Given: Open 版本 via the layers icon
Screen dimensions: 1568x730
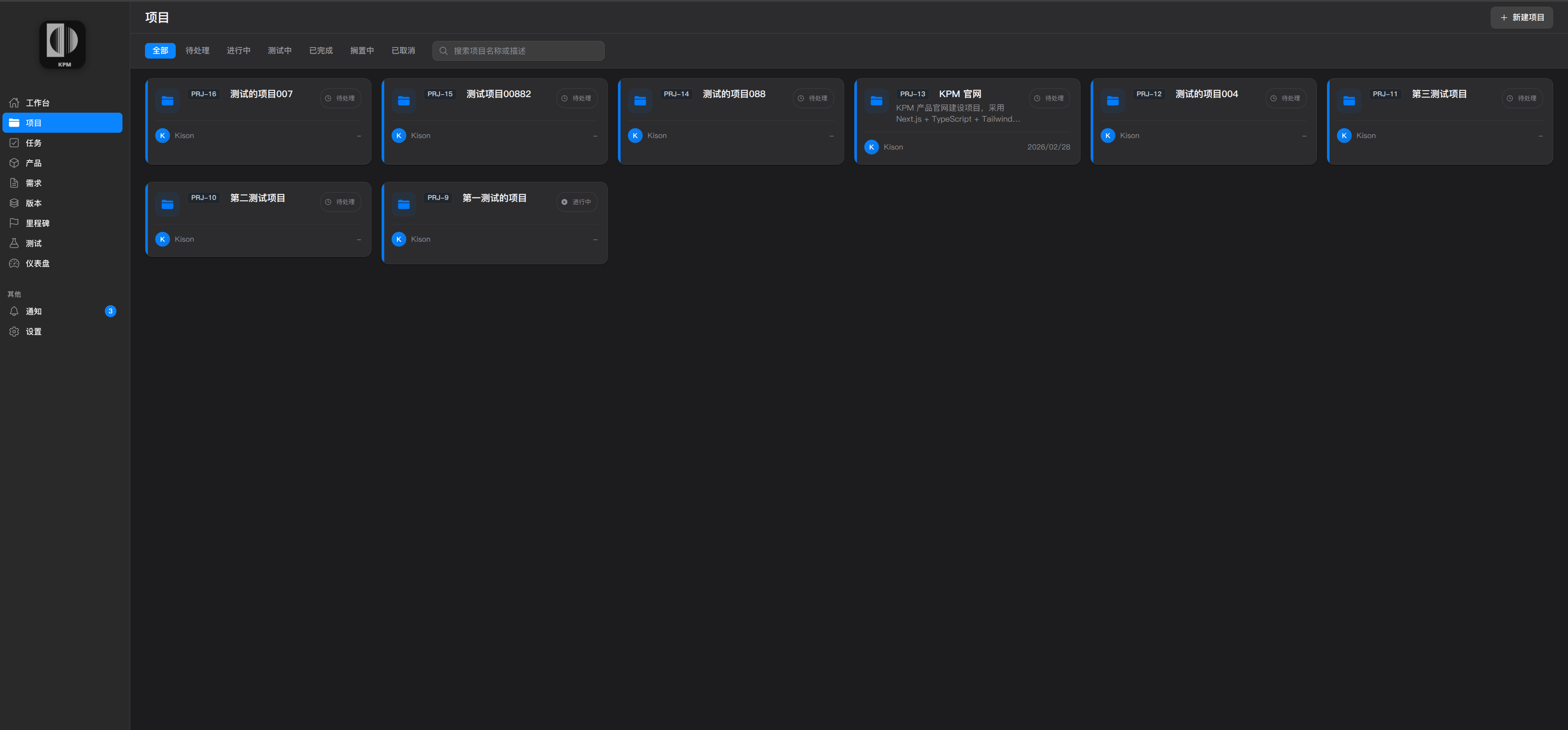Looking at the screenshot, I should (x=14, y=203).
